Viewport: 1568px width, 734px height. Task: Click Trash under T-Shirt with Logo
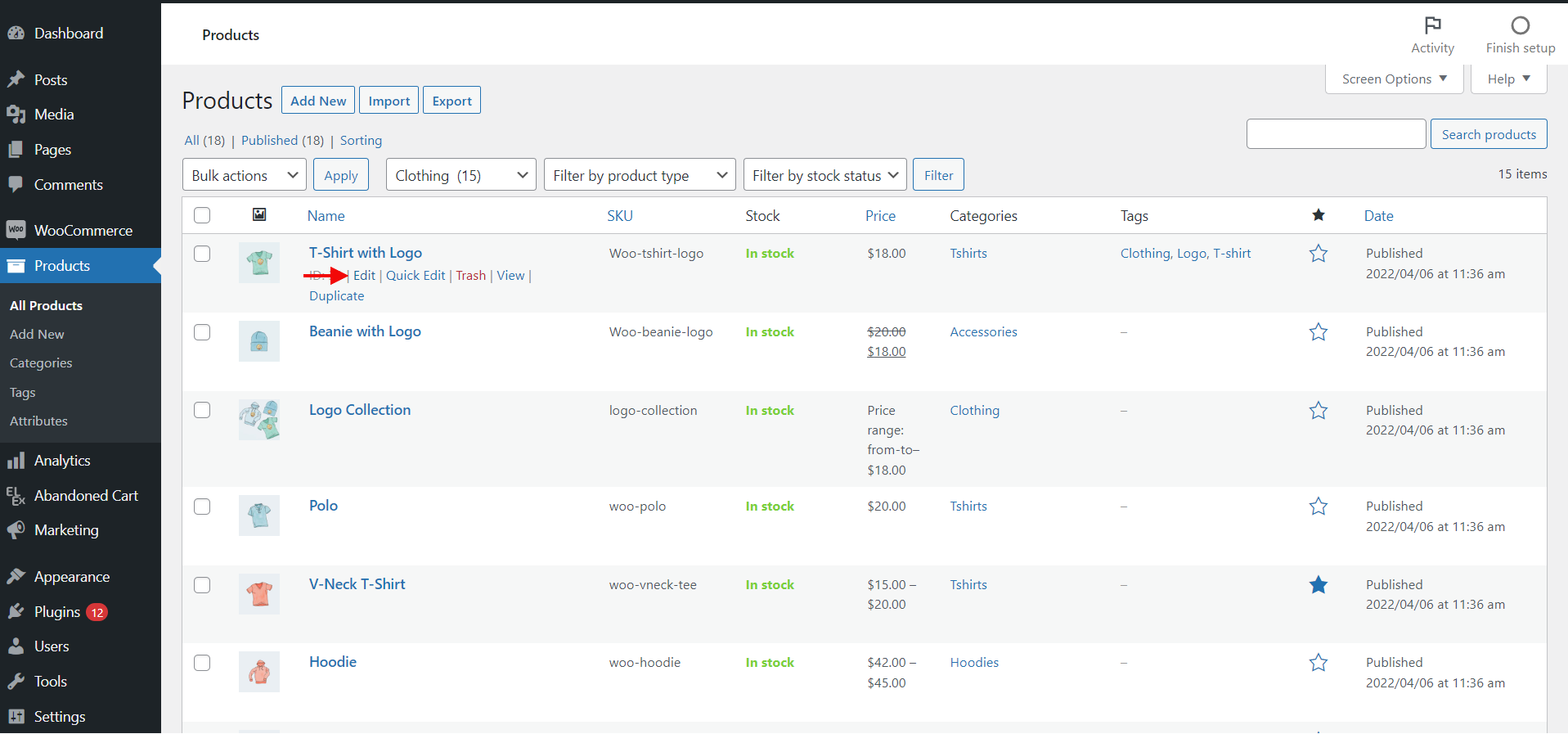coord(470,276)
